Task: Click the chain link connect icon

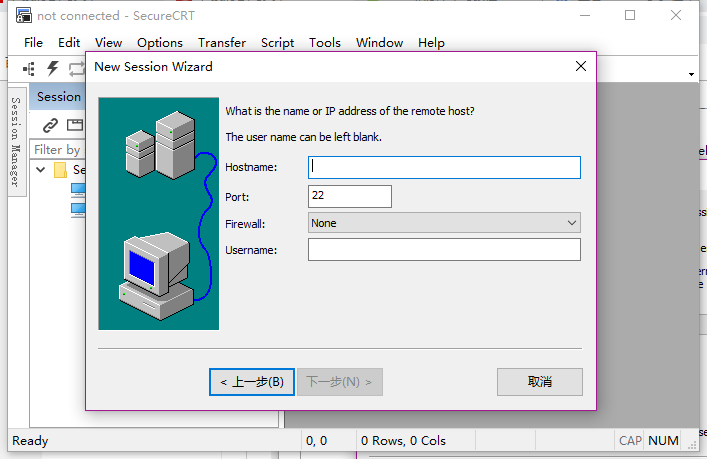Action: tap(50, 125)
